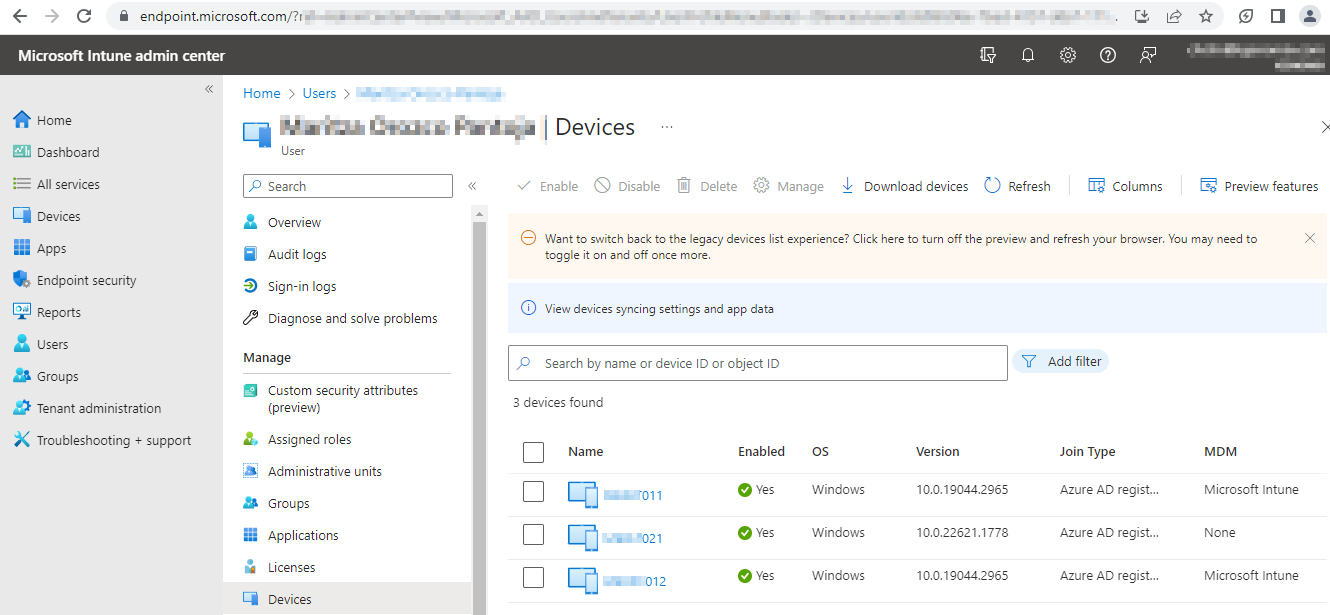The width and height of the screenshot is (1330, 615).
Task: Open the device link ending 011
Action: click(x=633, y=495)
